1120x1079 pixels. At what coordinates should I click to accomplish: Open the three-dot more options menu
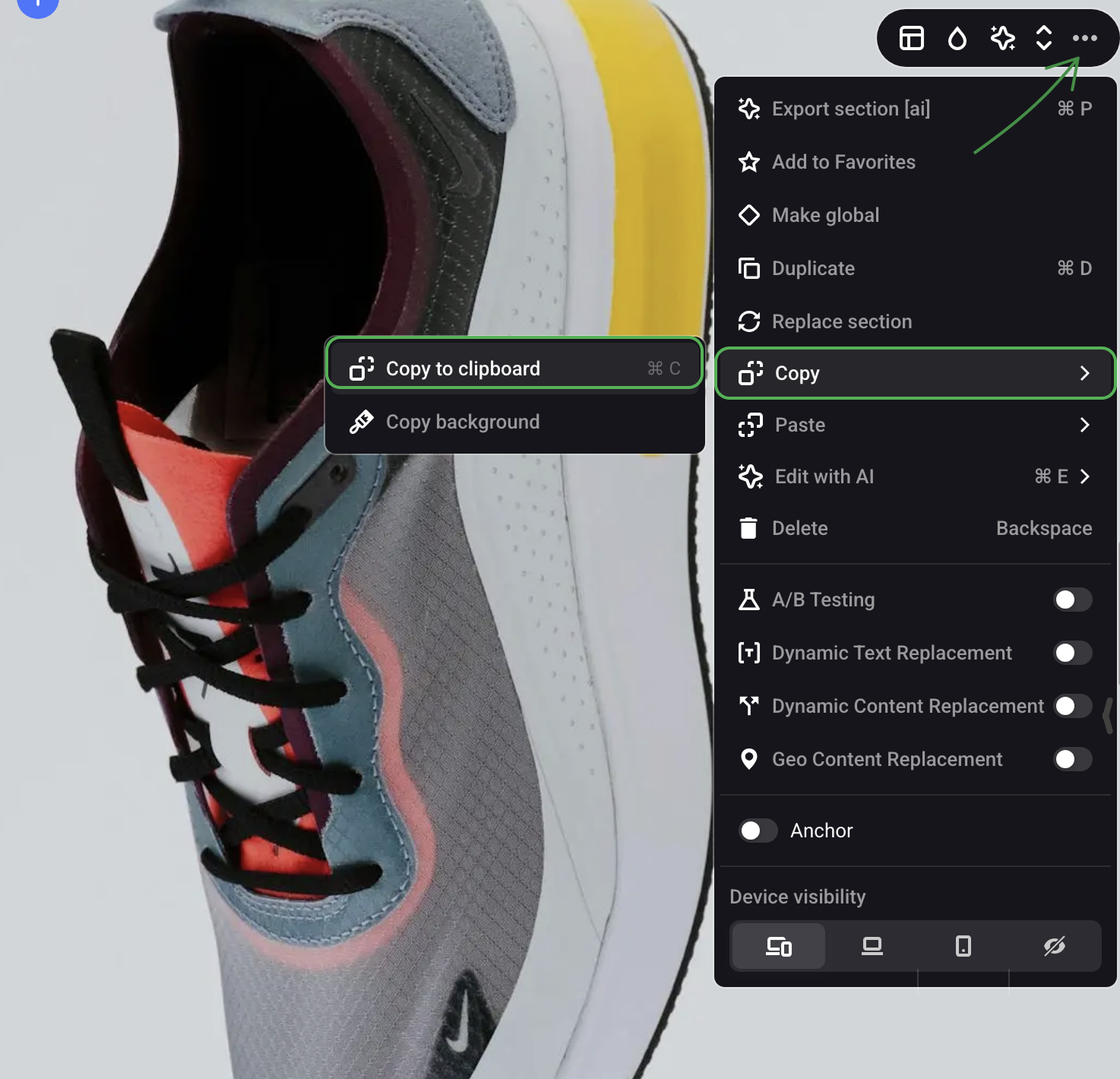pos(1084,38)
